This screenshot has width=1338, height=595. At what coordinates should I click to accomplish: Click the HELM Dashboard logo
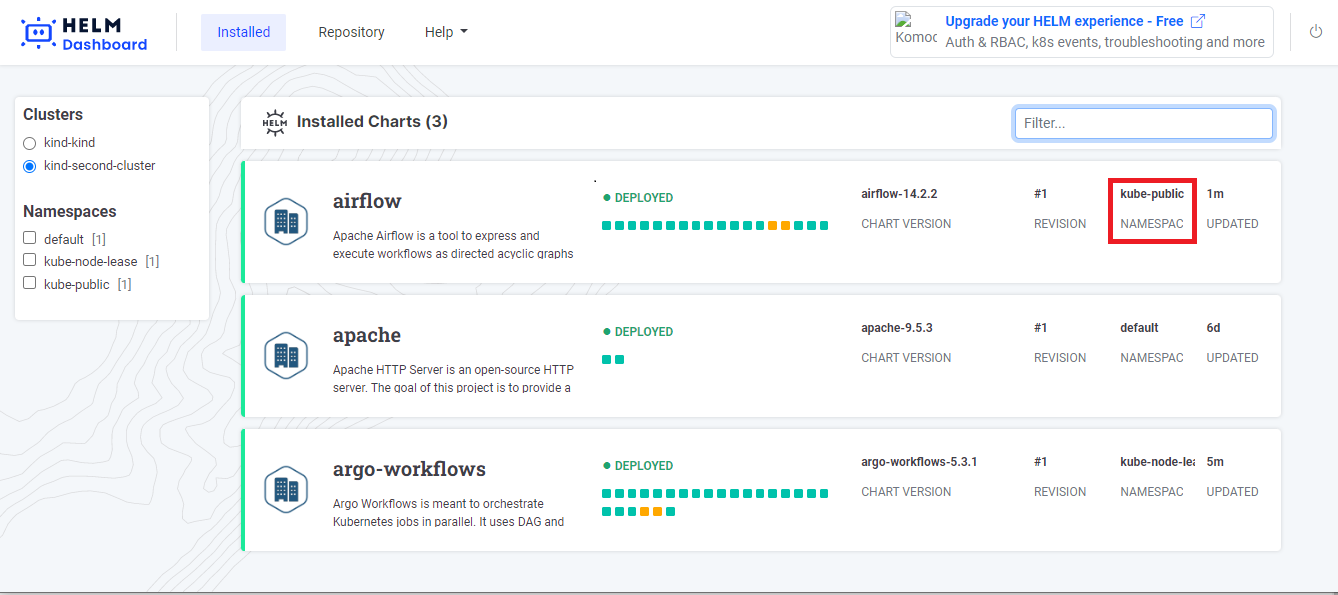tap(84, 33)
